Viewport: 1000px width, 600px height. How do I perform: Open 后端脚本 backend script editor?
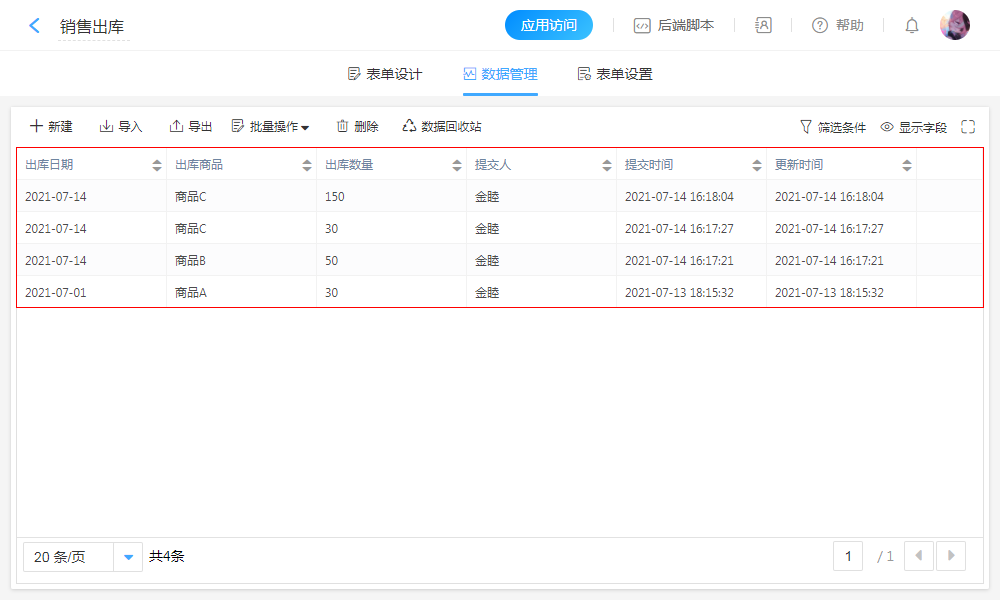click(674, 26)
